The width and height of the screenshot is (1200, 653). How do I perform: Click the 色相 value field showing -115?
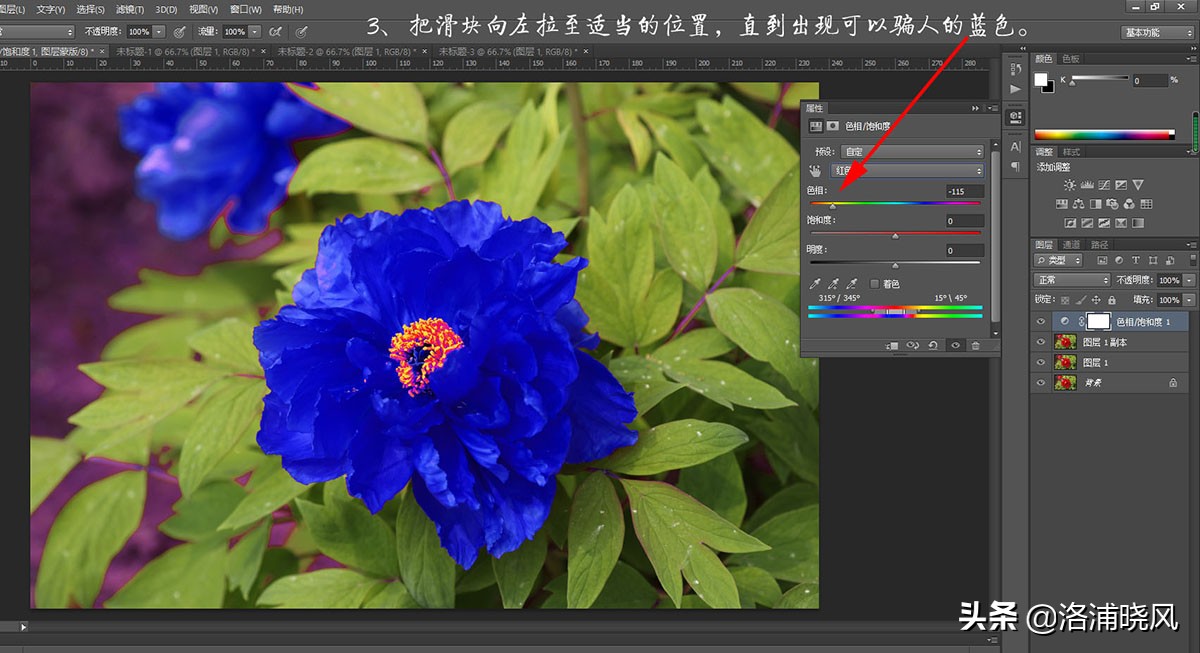point(964,191)
